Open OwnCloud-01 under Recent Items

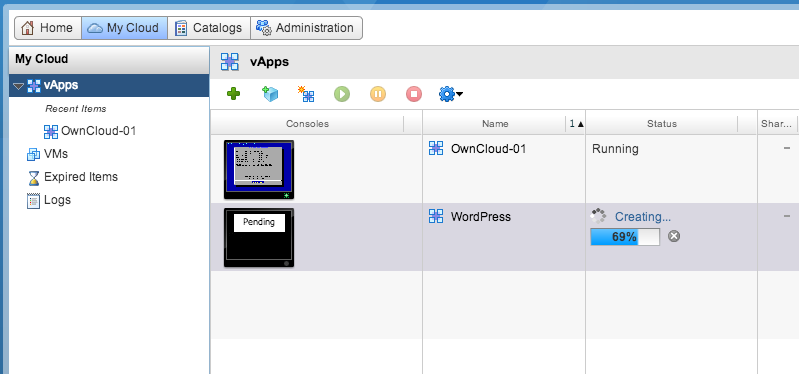click(x=98, y=131)
